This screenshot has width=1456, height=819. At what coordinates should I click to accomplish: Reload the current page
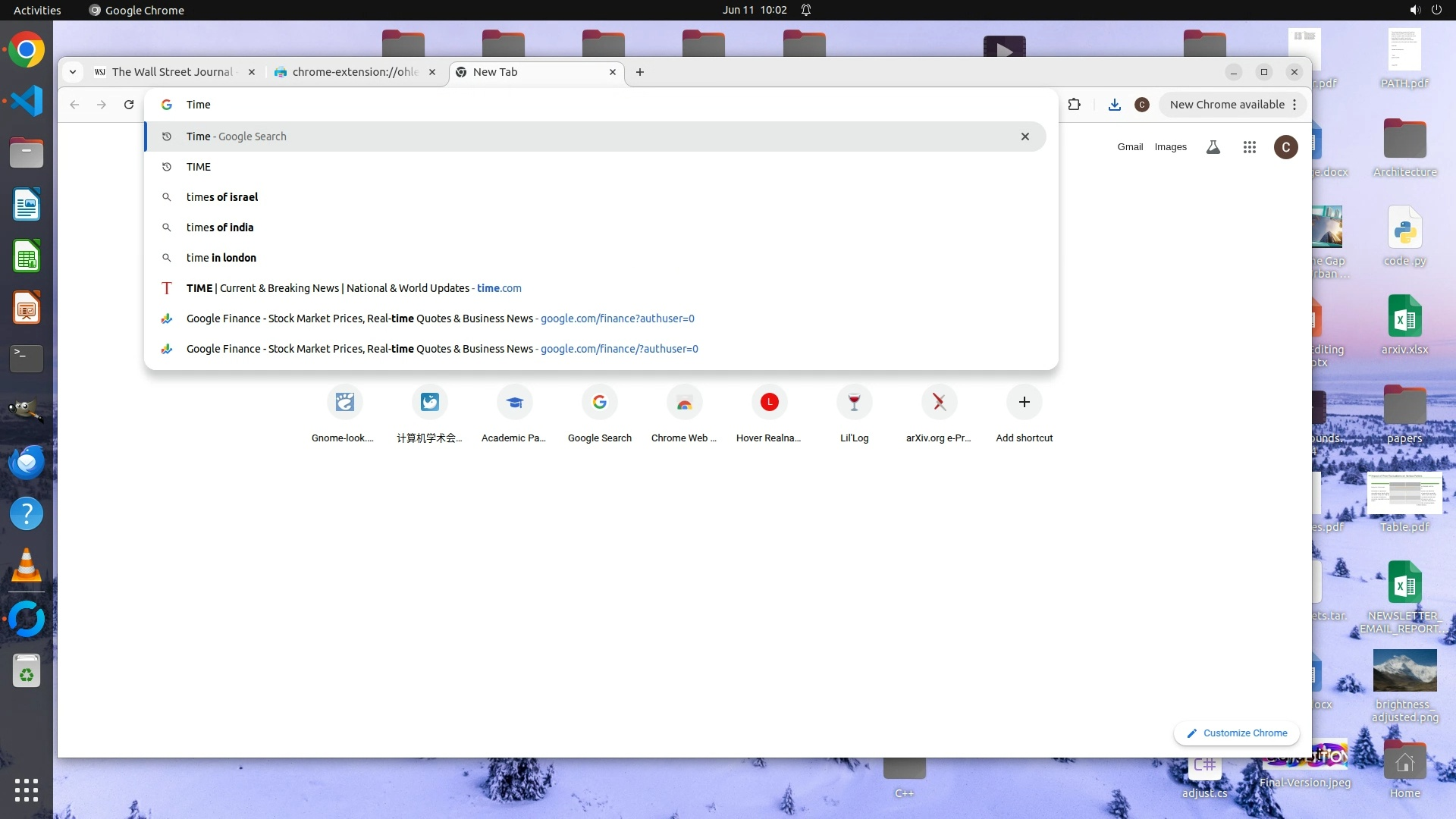point(129,105)
